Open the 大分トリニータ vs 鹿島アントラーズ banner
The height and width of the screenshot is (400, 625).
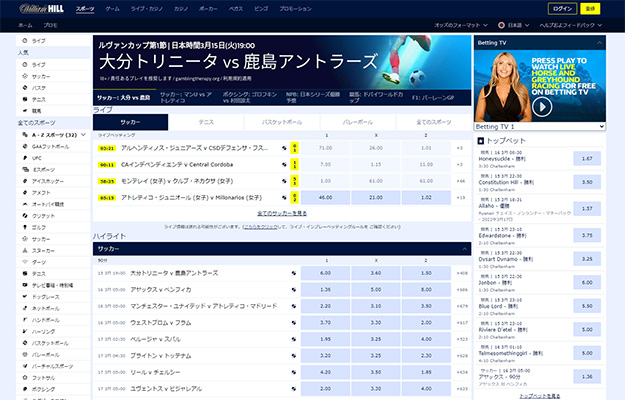click(x=282, y=62)
